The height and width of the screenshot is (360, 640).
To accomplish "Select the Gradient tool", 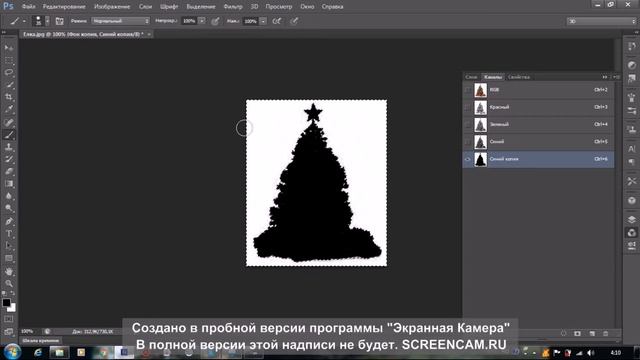I will (x=9, y=184).
